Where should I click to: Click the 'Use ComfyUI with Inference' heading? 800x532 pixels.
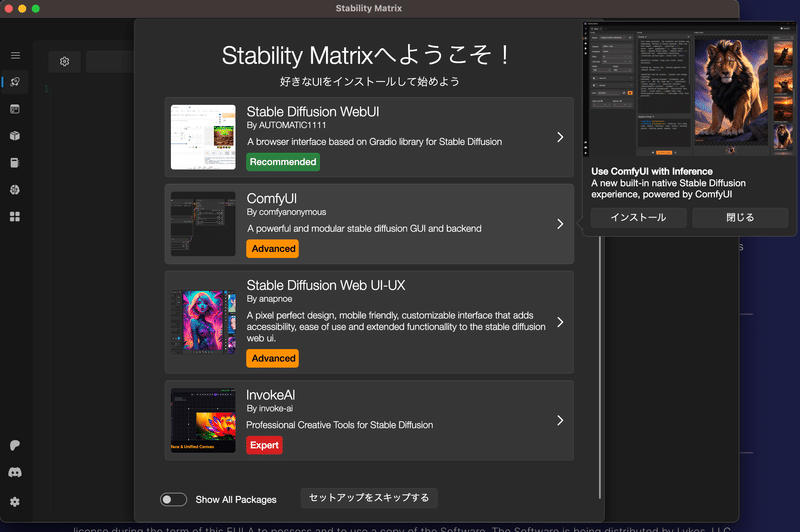(652, 172)
